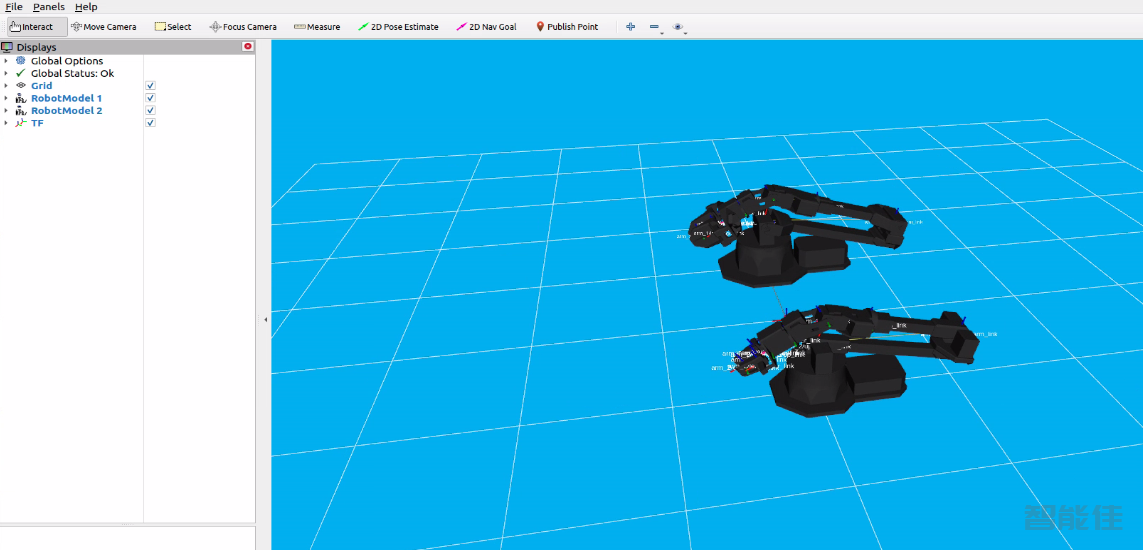Screen dimensions: 1143x550
Task: Disable the TF display checkbox
Action: coord(150,123)
